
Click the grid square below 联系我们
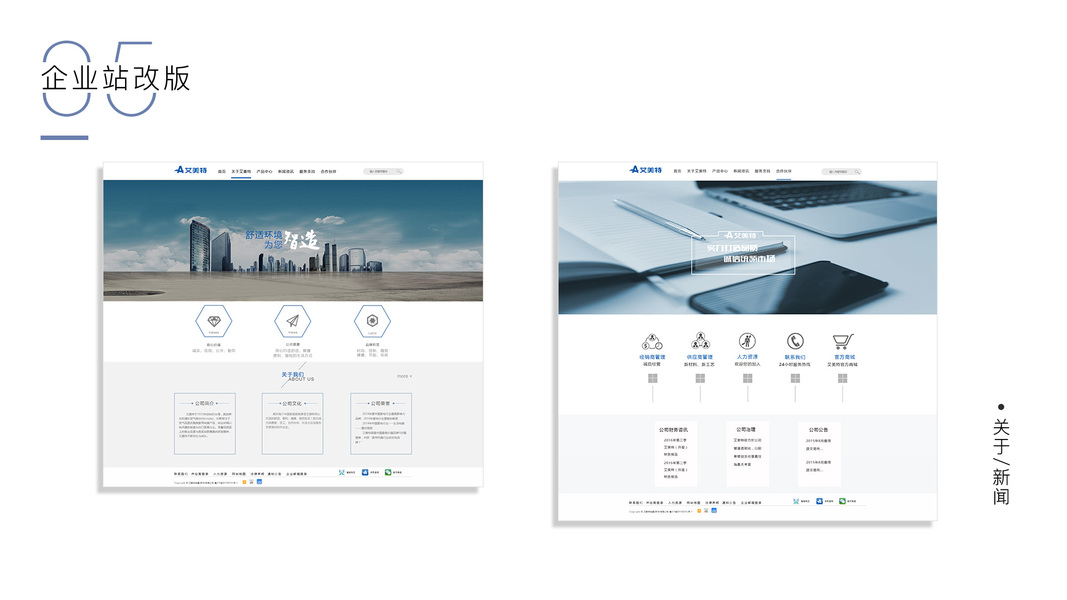(x=795, y=378)
